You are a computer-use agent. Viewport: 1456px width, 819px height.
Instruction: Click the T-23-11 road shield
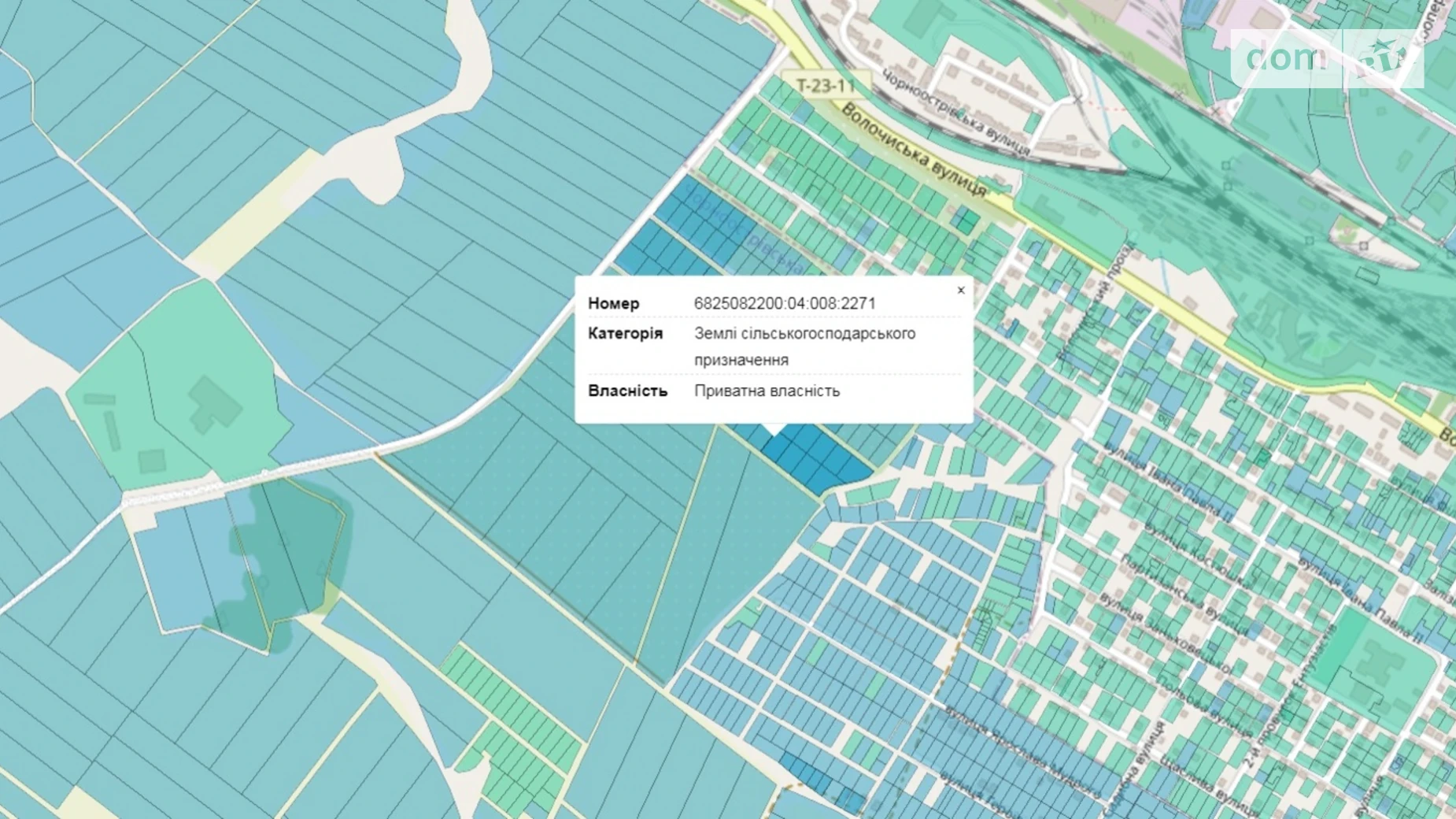[x=825, y=85]
